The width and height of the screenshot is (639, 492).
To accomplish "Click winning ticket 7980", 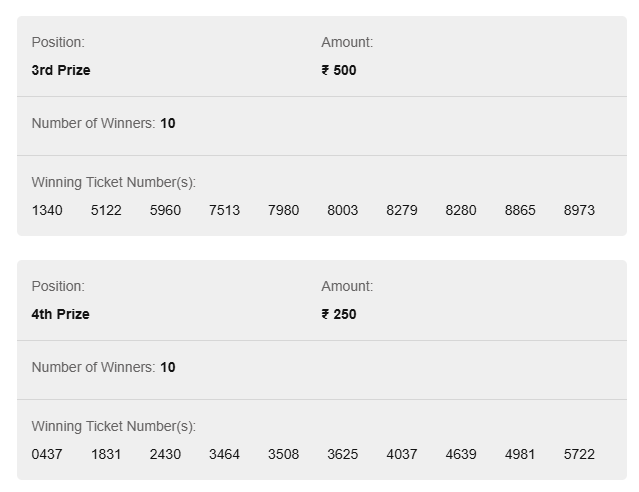I will click(283, 210).
